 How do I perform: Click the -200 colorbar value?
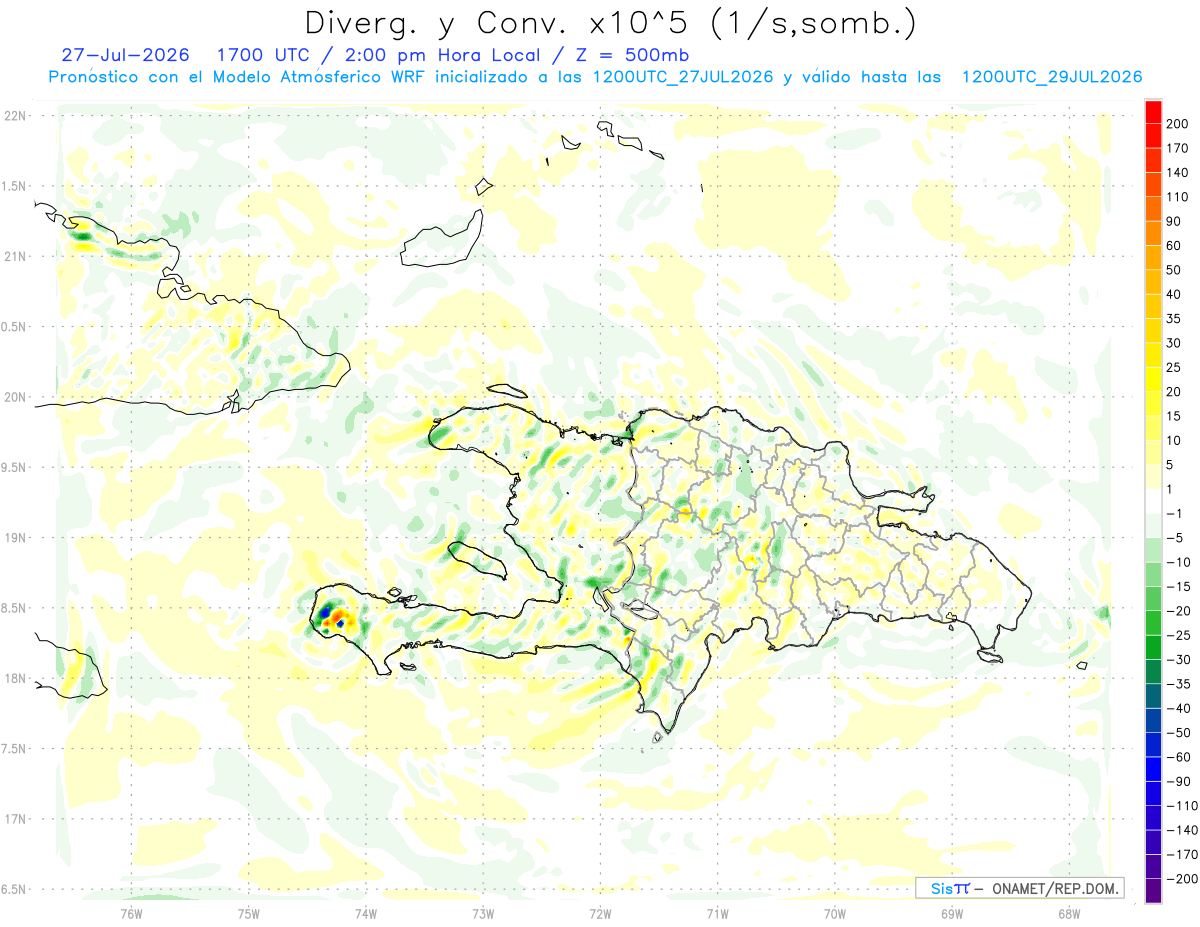tap(1180, 878)
